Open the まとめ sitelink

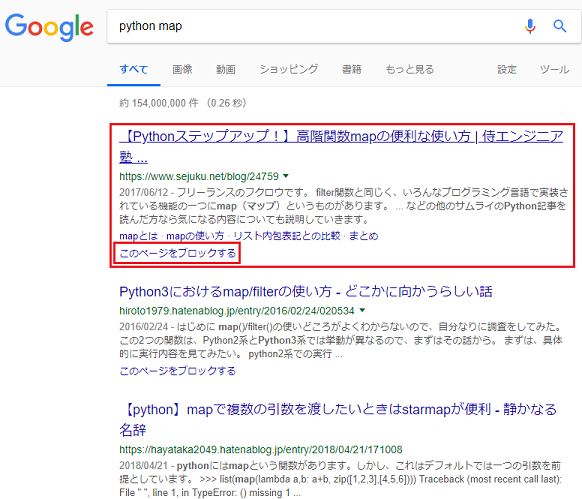tap(363, 236)
